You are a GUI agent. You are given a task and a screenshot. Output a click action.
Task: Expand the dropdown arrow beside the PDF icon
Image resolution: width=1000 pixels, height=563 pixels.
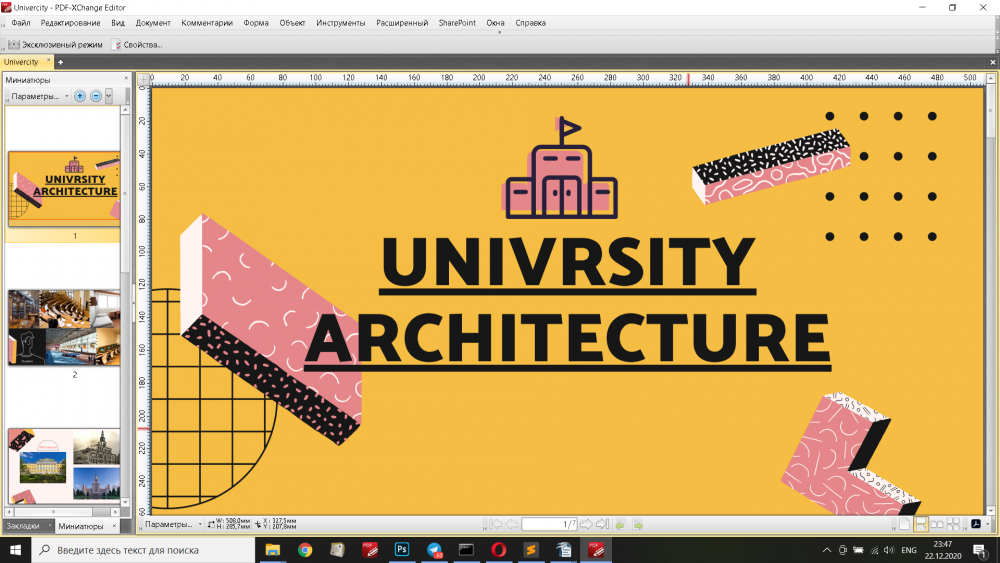pos(988,524)
